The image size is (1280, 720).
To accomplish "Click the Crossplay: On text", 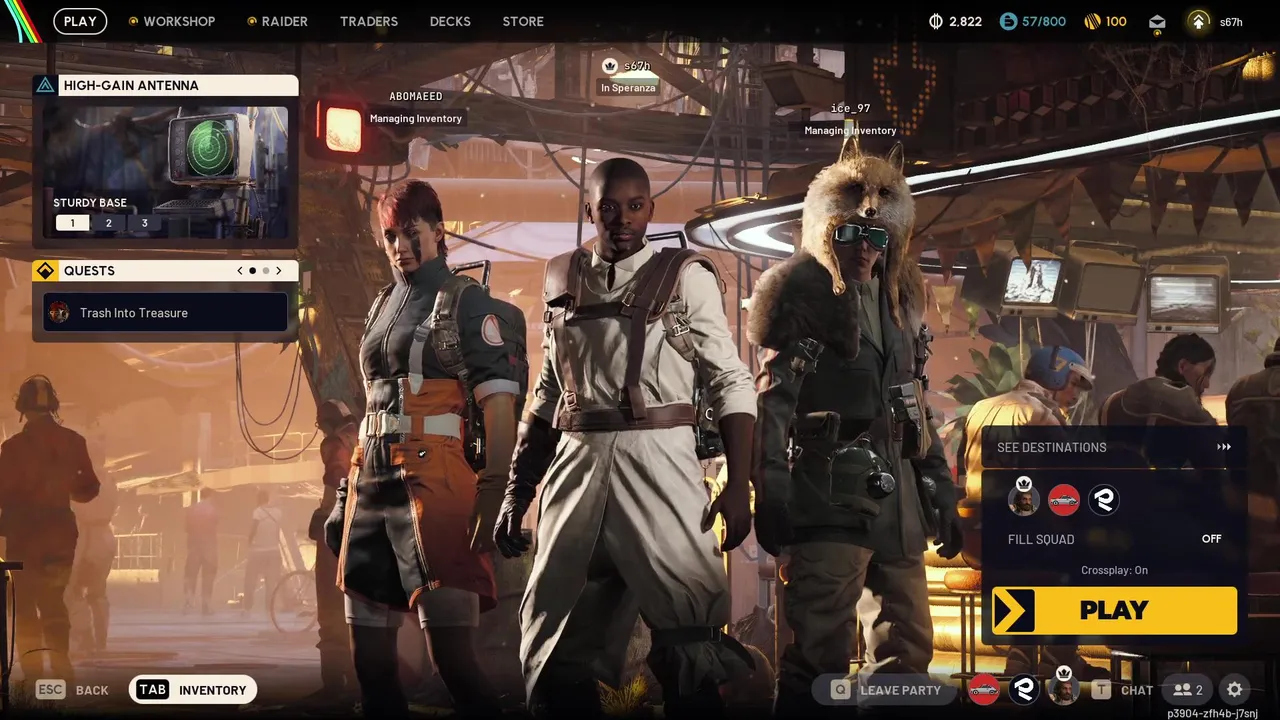I will tap(1114, 570).
